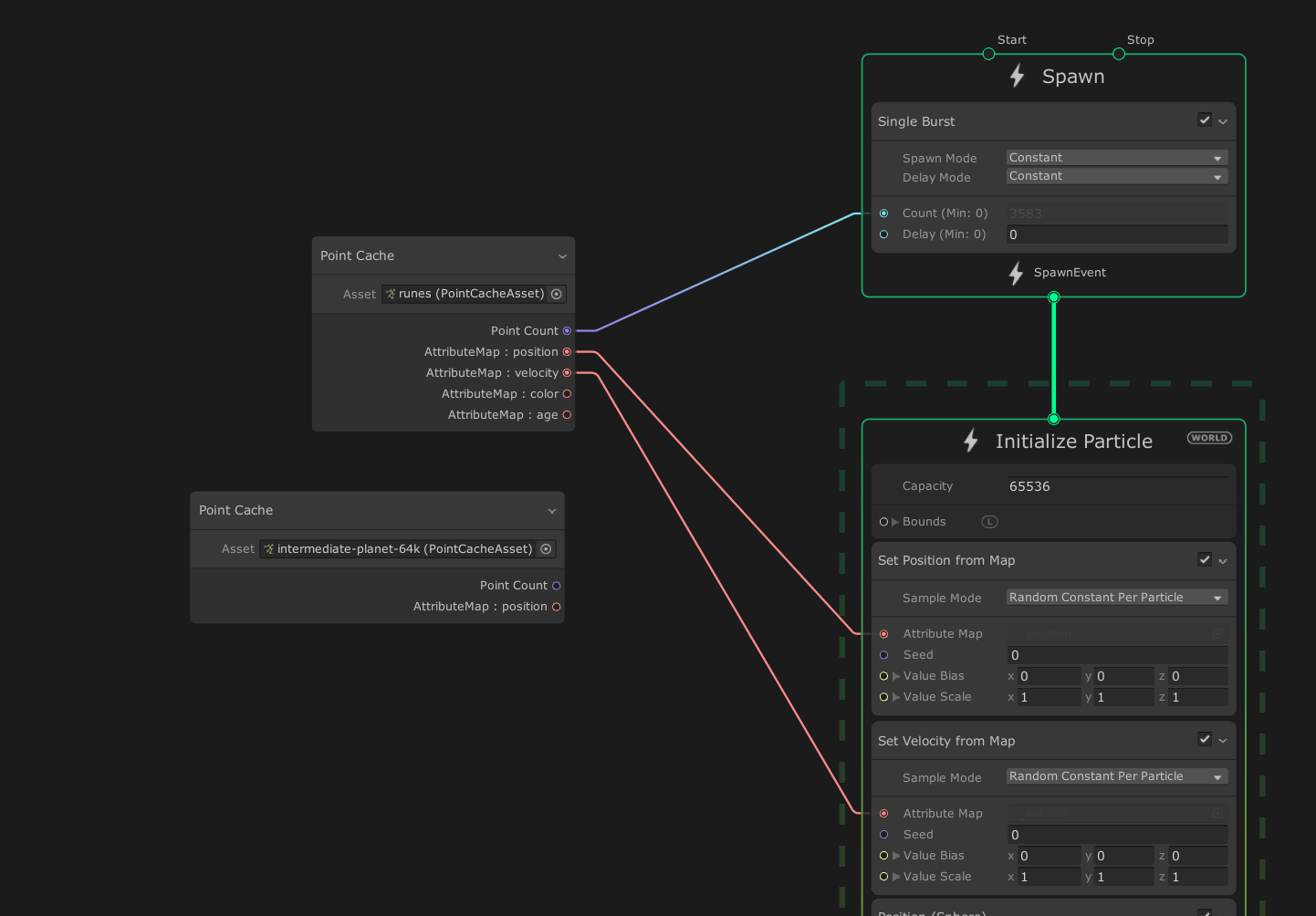Click the Delay Mode Constant selector
1316x916 pixels.
click(x=1115, y=175)
